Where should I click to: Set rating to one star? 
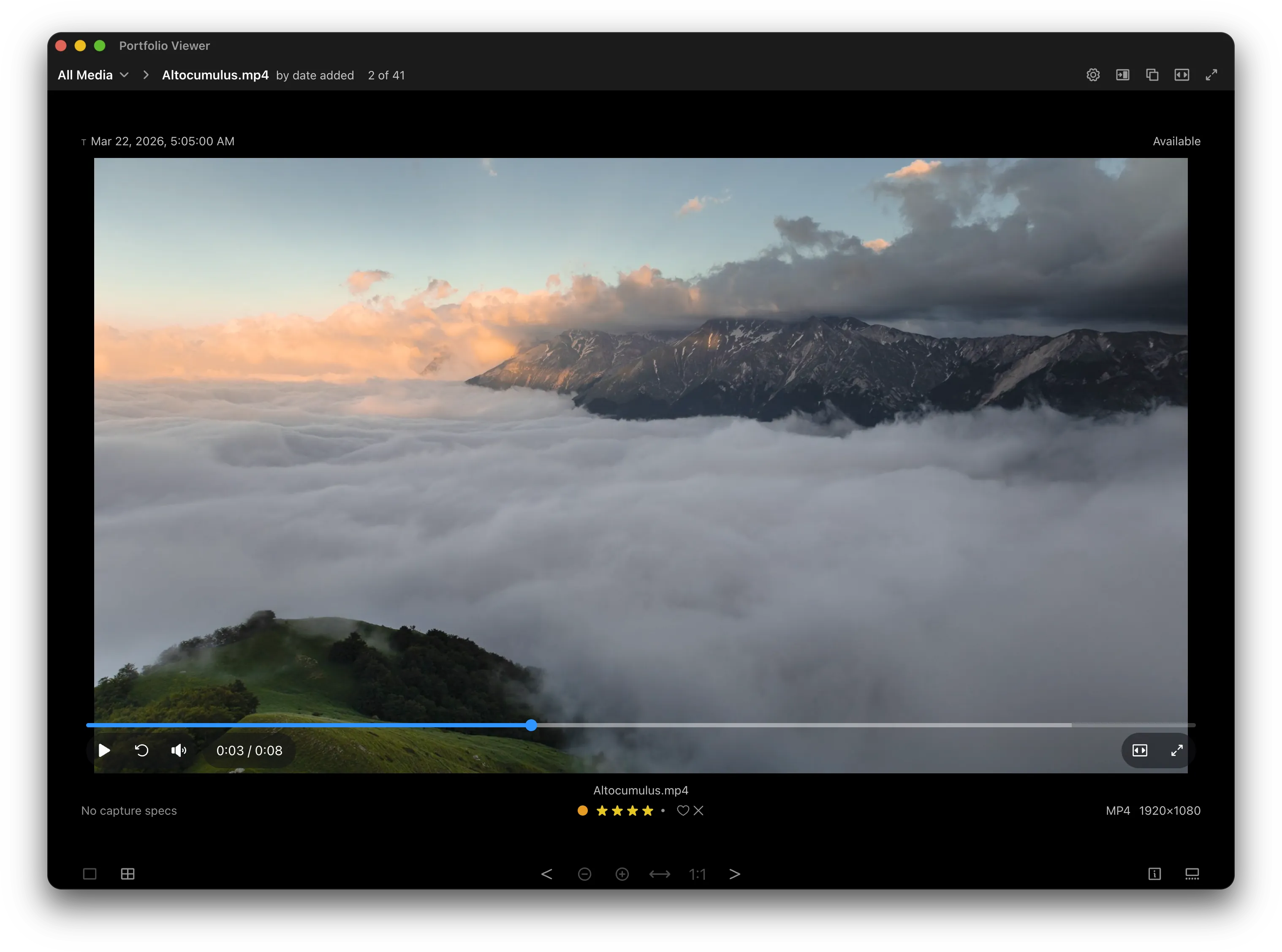coord(602,811)
